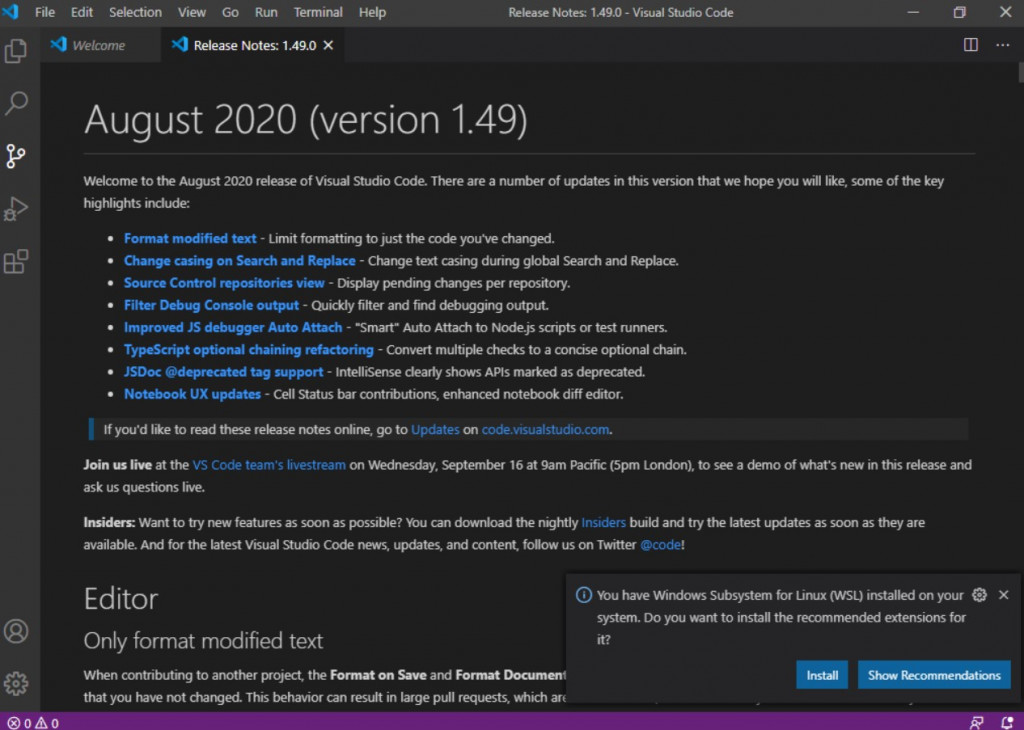This screenshot has width=1024, height=730.
Task: Open the File menu
Action: [x=44, y=12]
